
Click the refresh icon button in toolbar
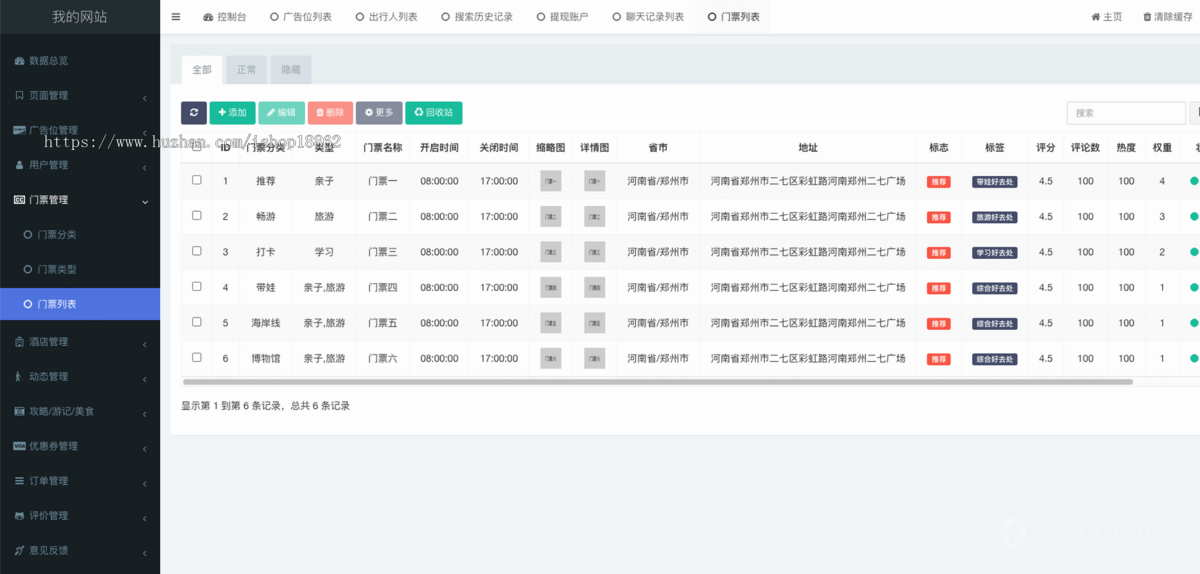pyautogui.click(x=193, y=113)
